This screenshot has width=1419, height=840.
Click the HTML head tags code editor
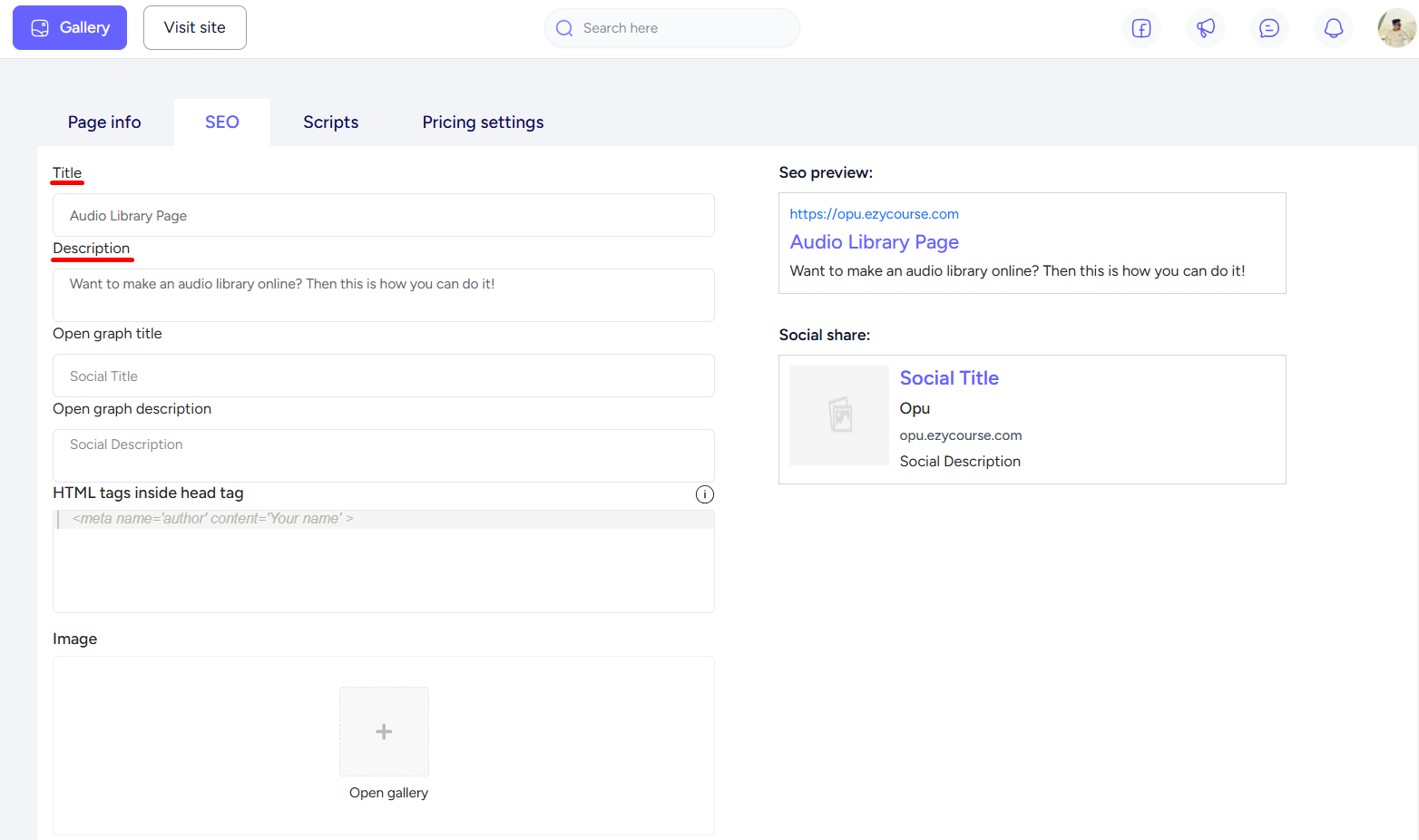pos(384,562)
